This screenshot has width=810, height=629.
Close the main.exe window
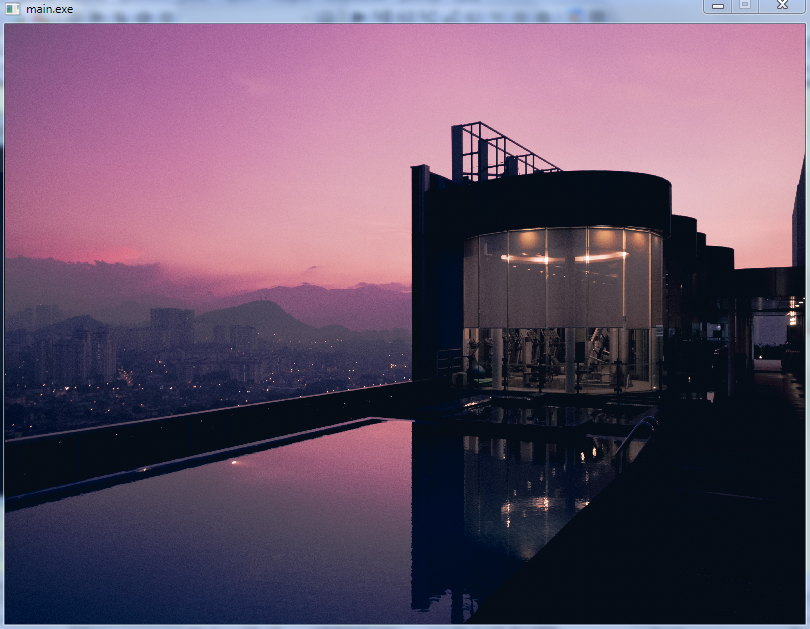point(781,6)
